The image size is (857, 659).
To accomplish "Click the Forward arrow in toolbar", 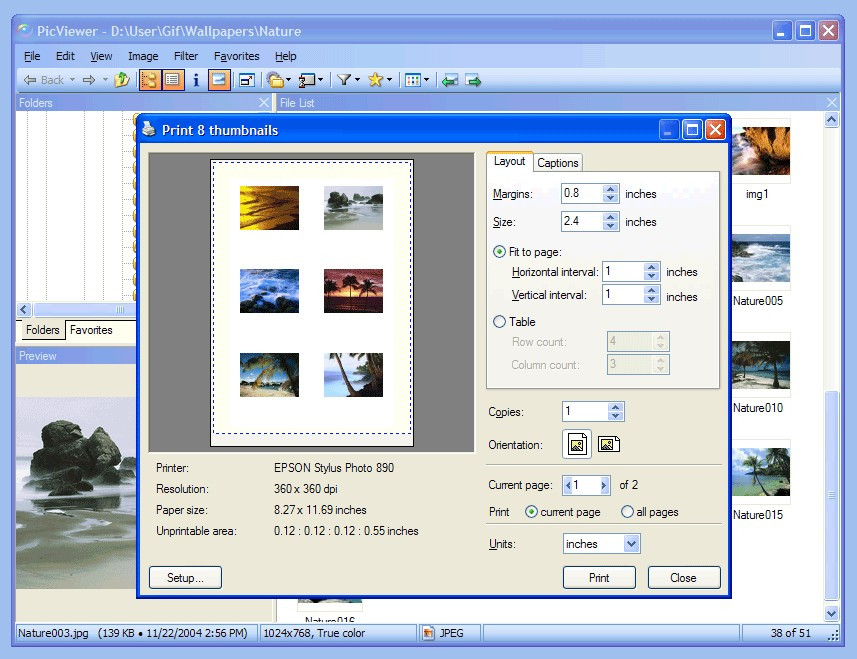I will (89, 80).
